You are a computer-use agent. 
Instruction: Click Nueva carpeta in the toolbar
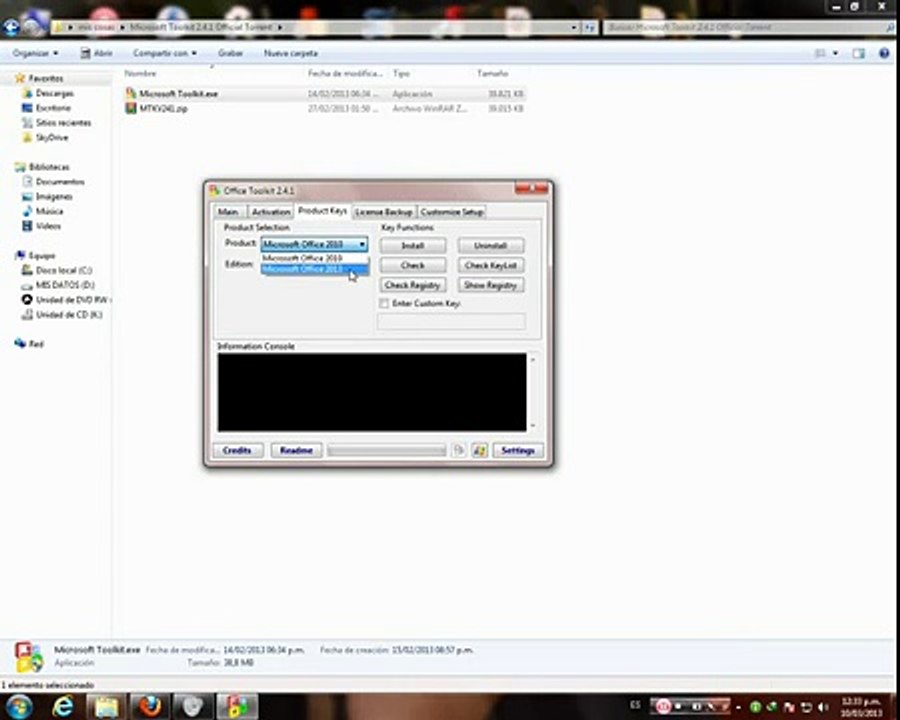(x=290, y=53)
